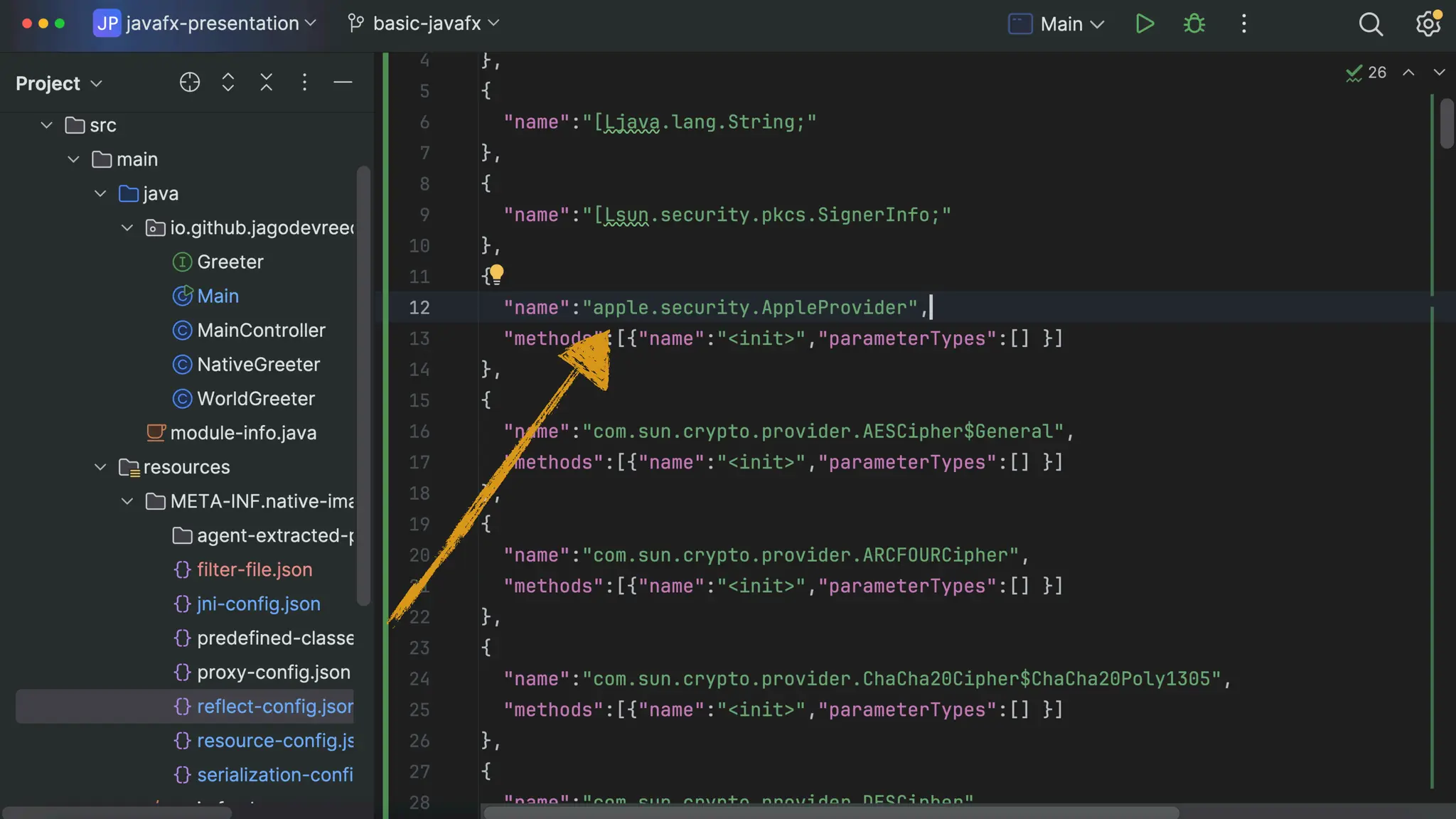
Task: Hide the Project tool window
Action: [x=343, y=82]
